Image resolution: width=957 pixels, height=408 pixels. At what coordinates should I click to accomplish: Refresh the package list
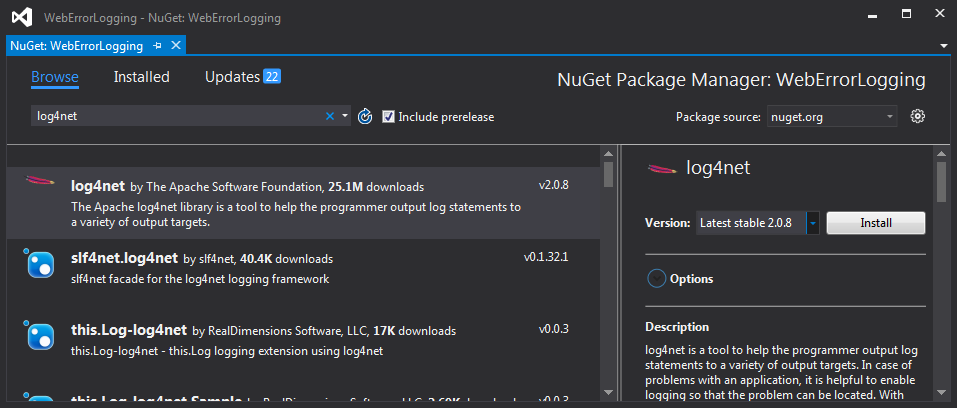[x=365, y=116]
